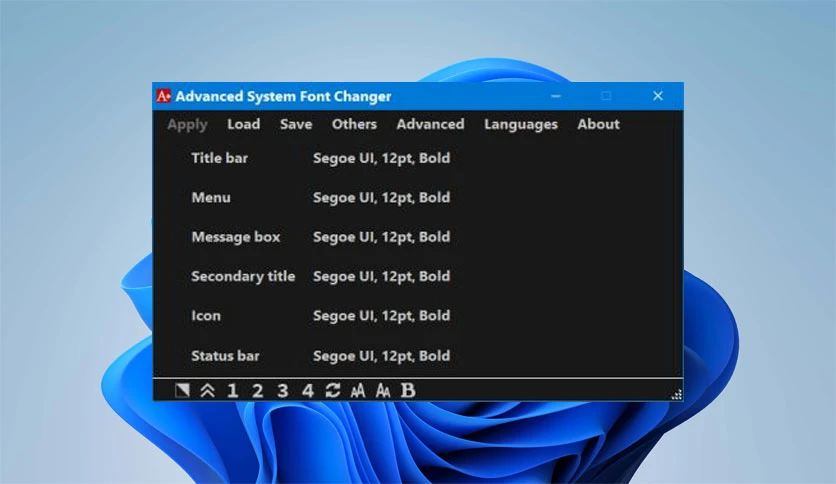This screenshot has width=836, height=484.
Task: Click the Apply menu item
Action: pyautogui.click(x=187, y=125)
